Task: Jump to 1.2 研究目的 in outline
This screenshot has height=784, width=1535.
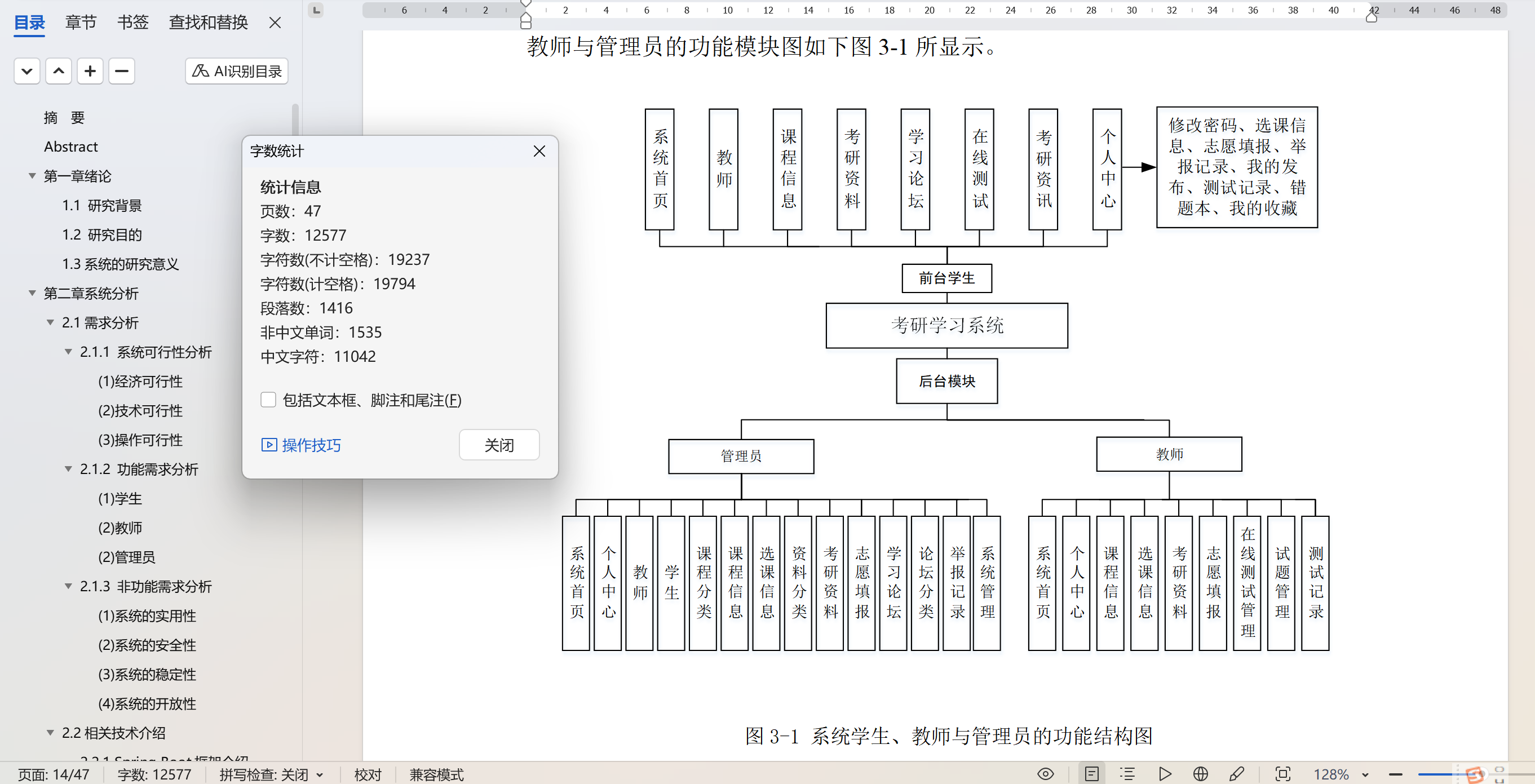Action: pyautogui.click(x=102, y=234)
